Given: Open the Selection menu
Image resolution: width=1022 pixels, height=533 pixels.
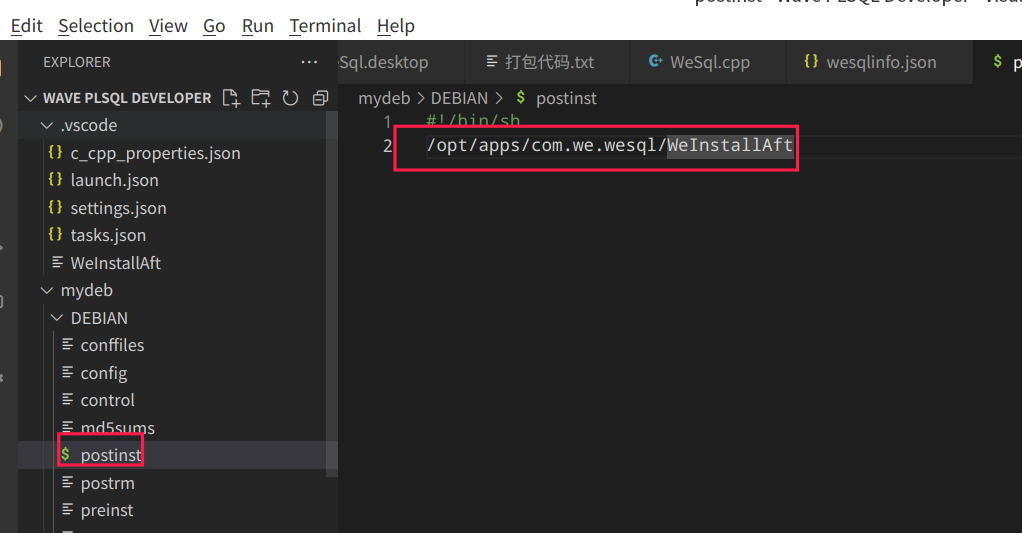Looking at the screenshot, I should [96, 26].
